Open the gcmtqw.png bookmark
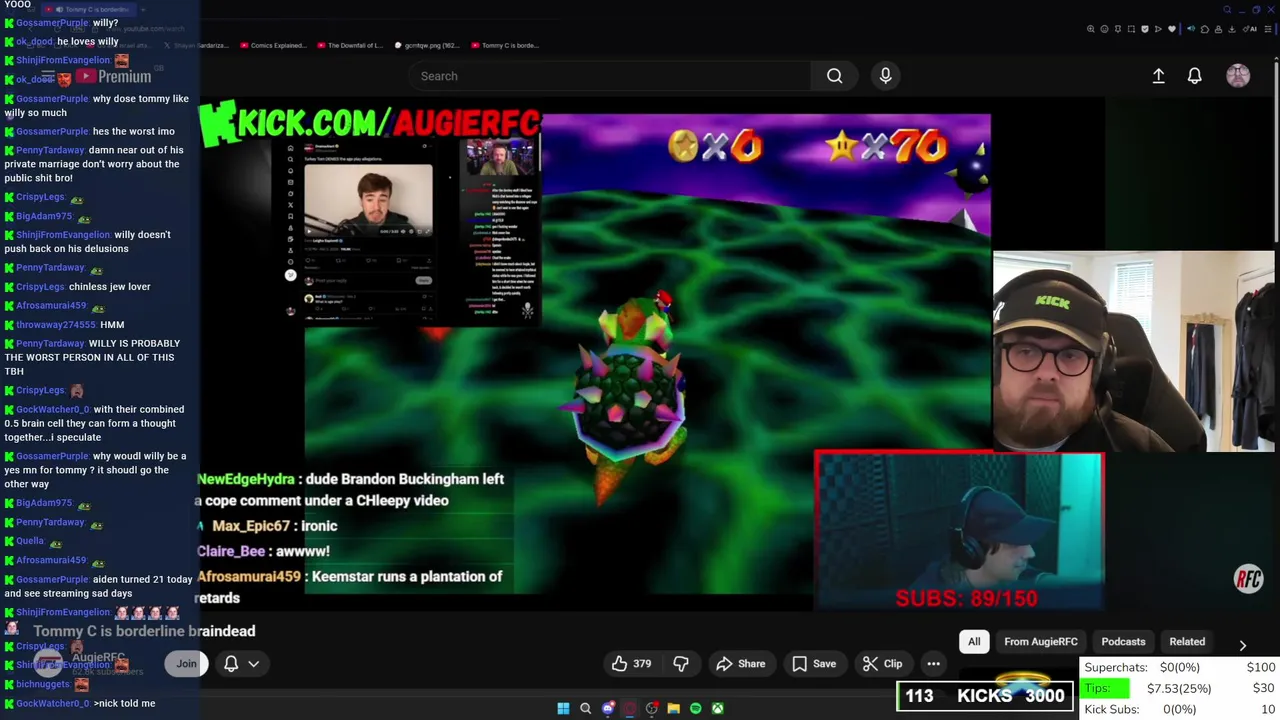 pos(427,45)
